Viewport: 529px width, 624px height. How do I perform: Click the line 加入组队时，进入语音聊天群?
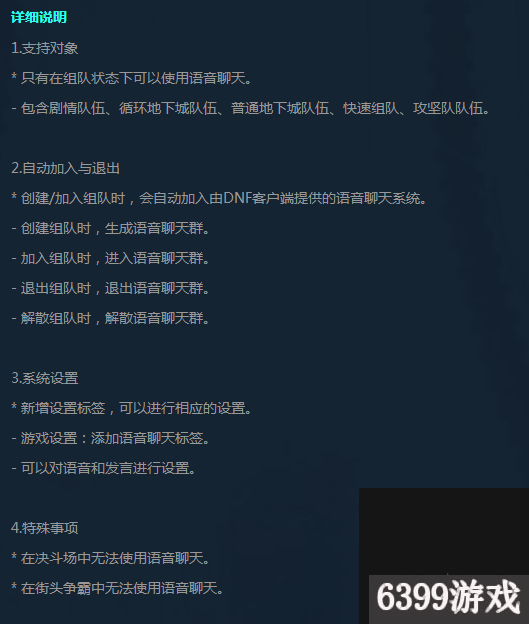(110, 258)
